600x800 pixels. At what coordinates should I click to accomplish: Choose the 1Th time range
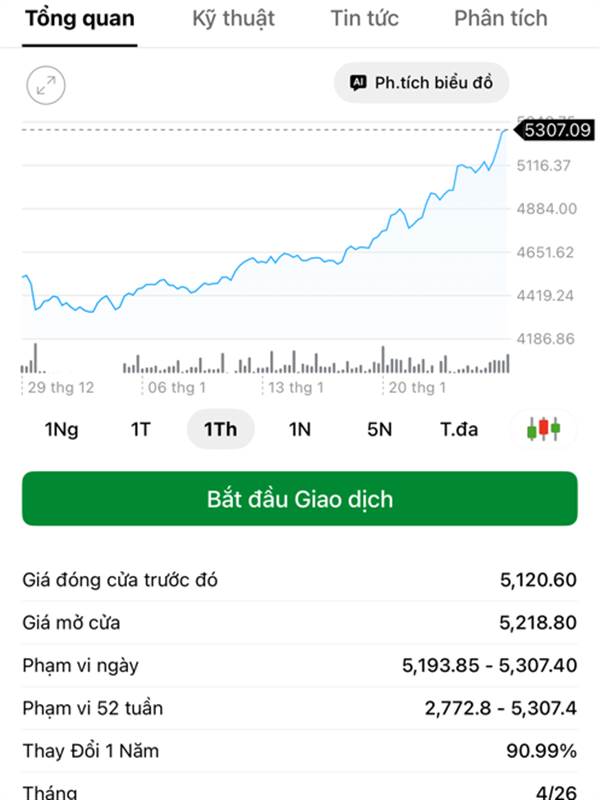[x=220, y=429]
